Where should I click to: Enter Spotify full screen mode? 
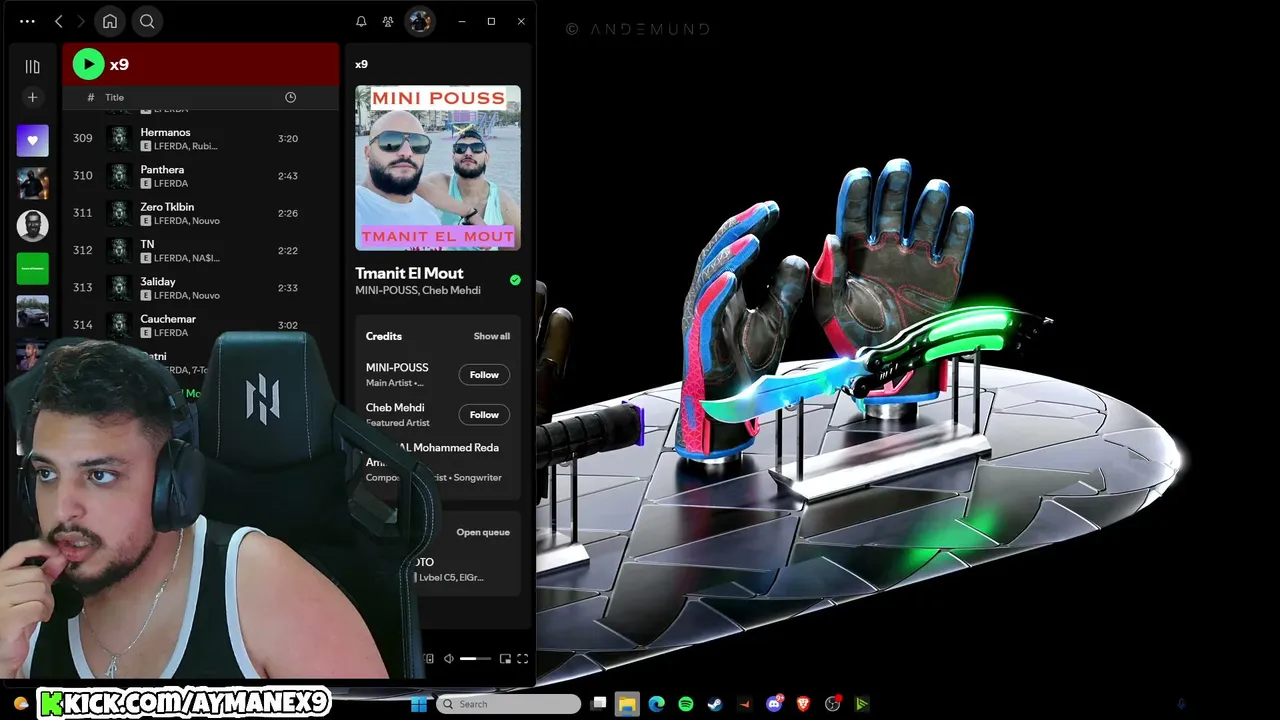pos(522,659)
